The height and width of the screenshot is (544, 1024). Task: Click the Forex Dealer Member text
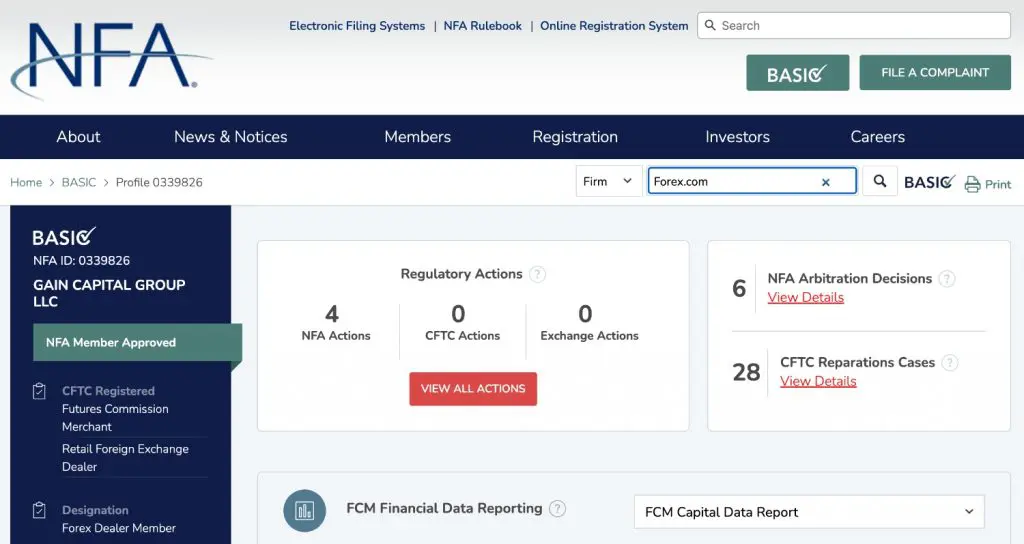(x=118, y=528)
